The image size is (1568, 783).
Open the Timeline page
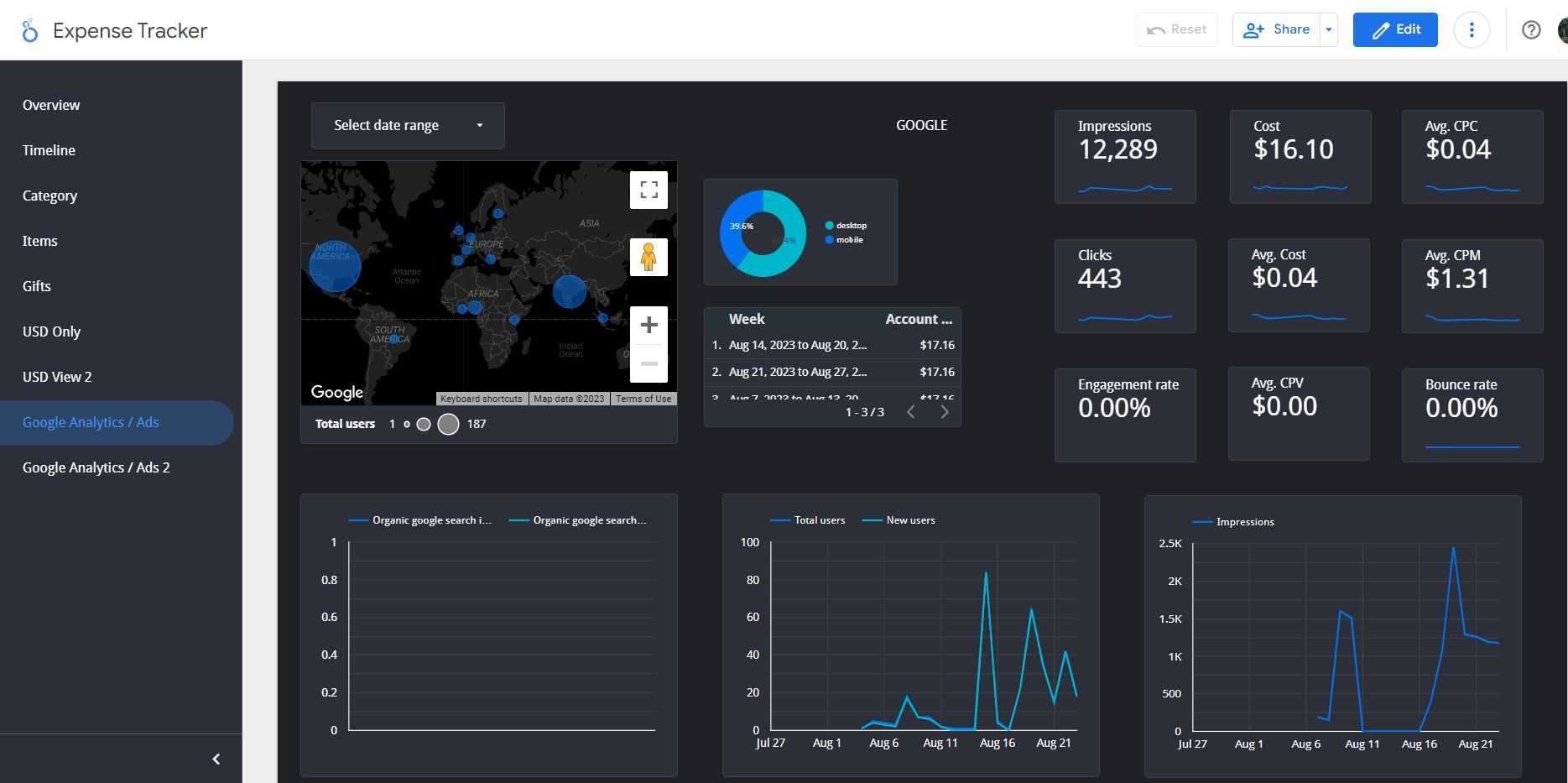(117, 150)
